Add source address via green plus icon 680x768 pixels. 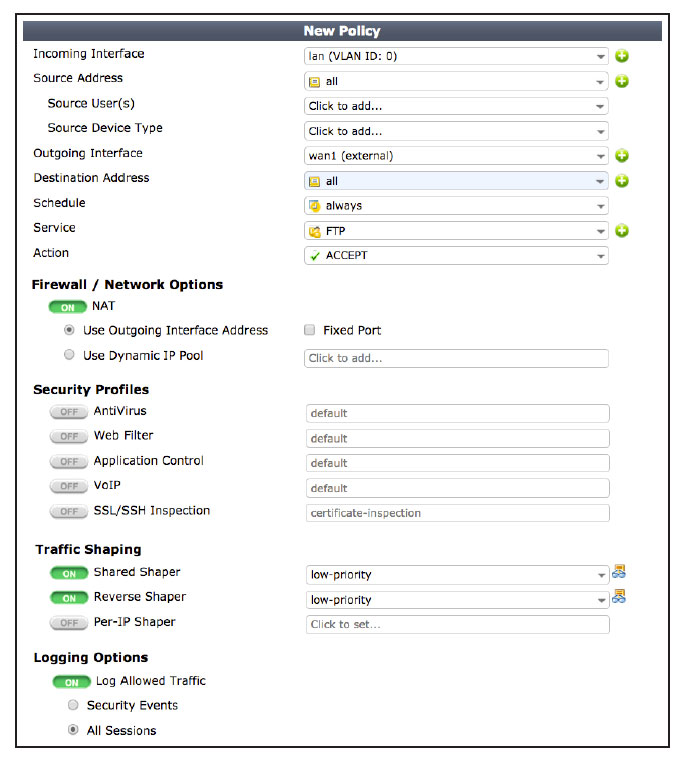coord(622,81)
